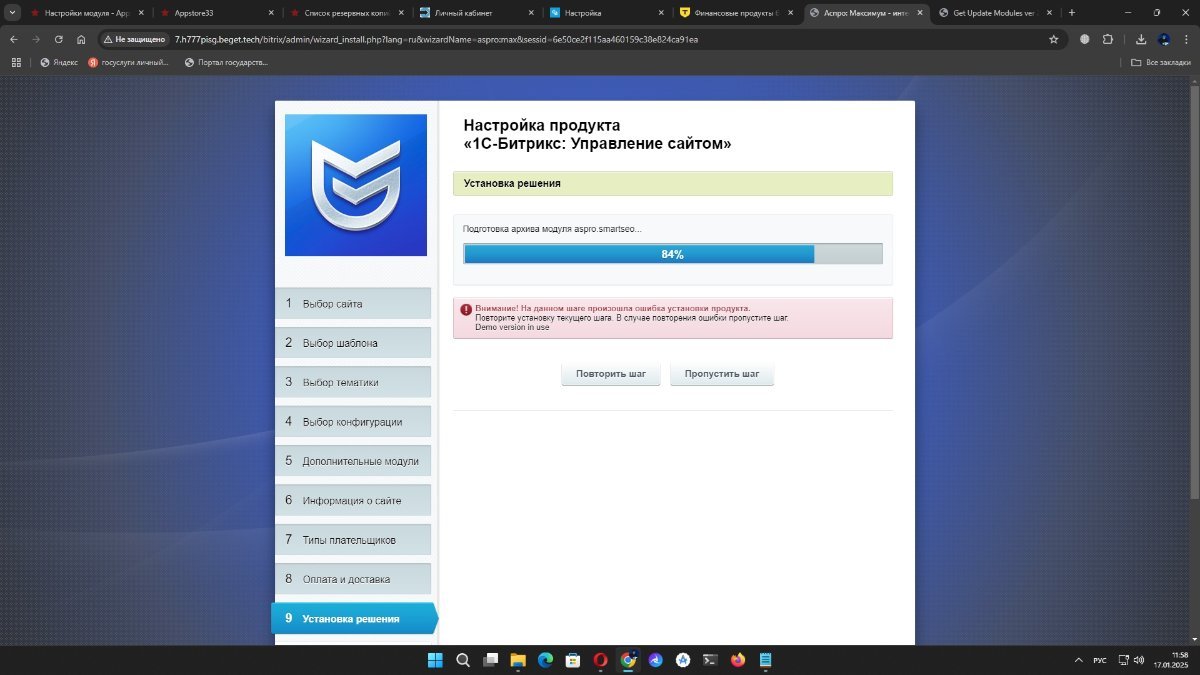The width and height of the screenshot is (1200, 675).
Task: Launch Opera from the taskbar
Action: (x=601, y=660)
